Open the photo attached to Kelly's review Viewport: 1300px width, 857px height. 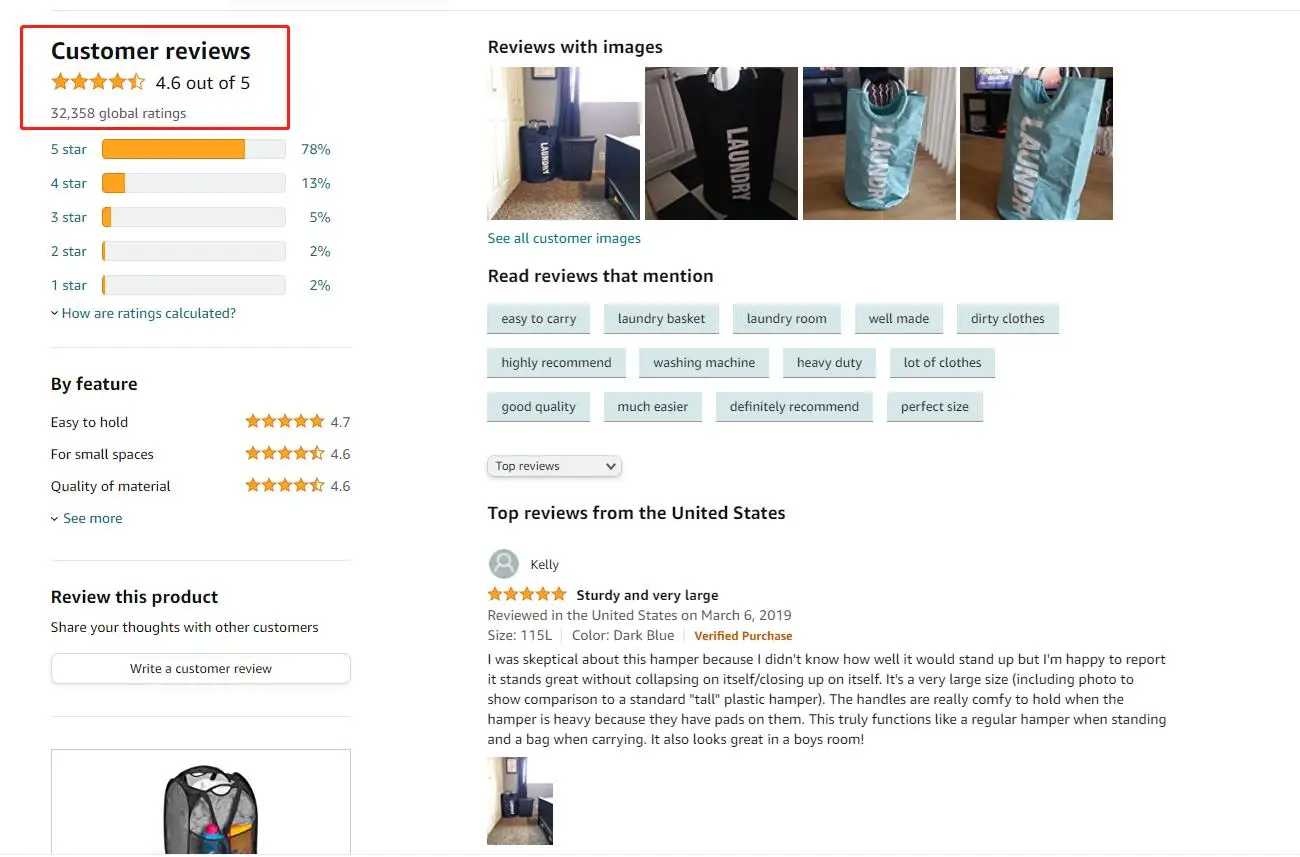(520, 800)
